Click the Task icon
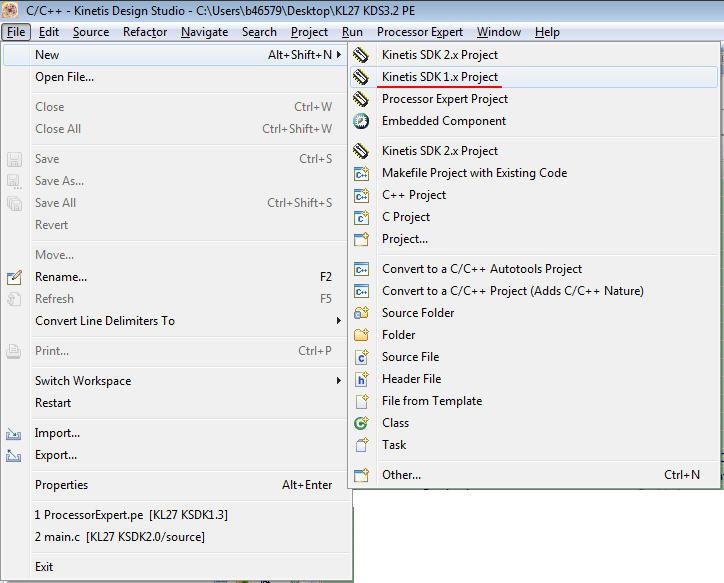This screenshot has width=724, height=583. click(361, 445)
